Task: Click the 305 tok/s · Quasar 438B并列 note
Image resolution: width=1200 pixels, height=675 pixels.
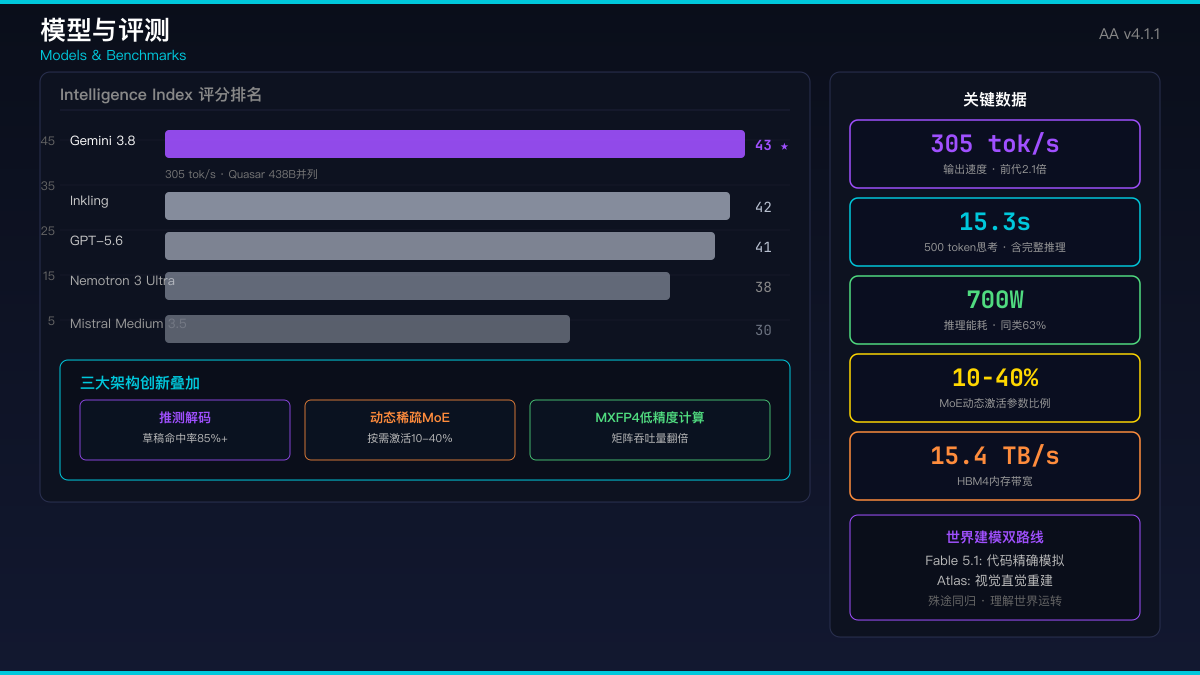Action: coord(241,174)
